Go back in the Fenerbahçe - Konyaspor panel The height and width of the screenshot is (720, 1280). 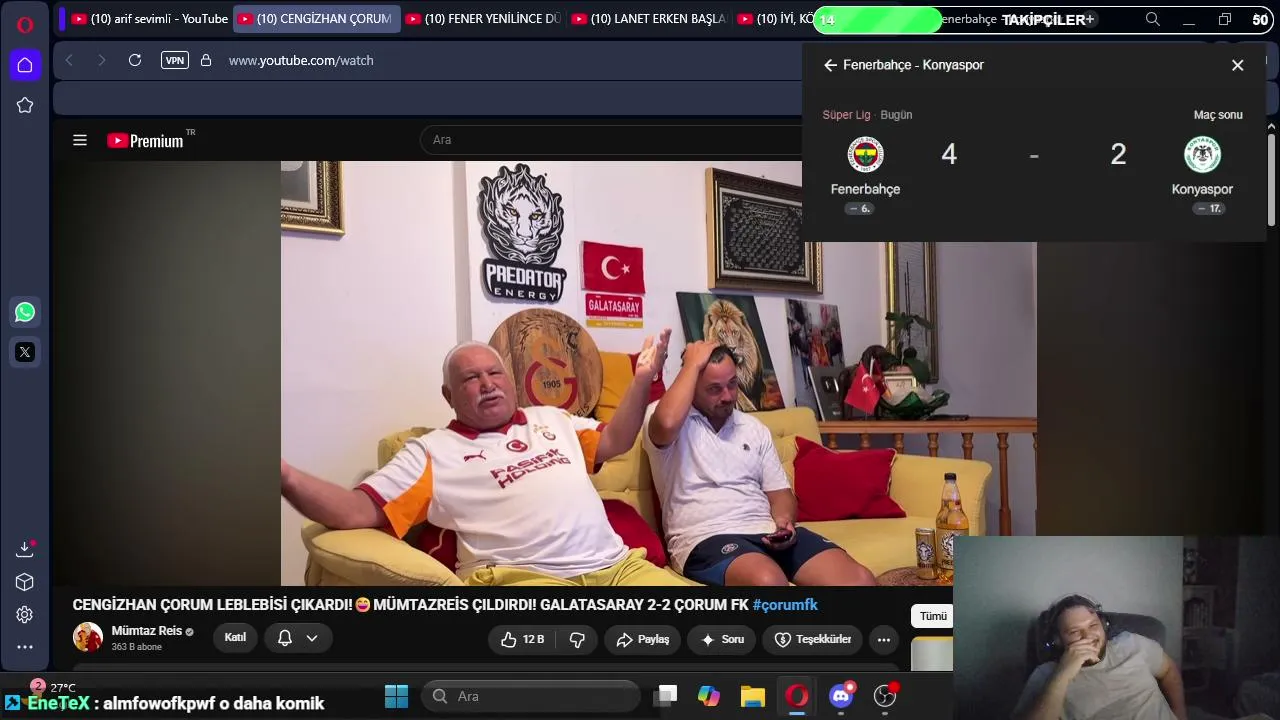(x=830, y=65)
